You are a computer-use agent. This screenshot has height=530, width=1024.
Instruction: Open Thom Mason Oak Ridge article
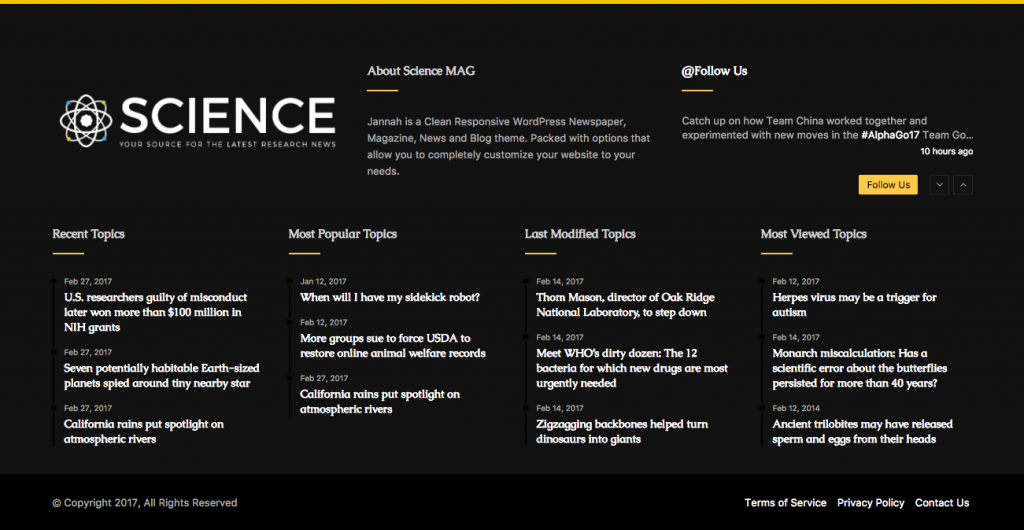point(625,305)
